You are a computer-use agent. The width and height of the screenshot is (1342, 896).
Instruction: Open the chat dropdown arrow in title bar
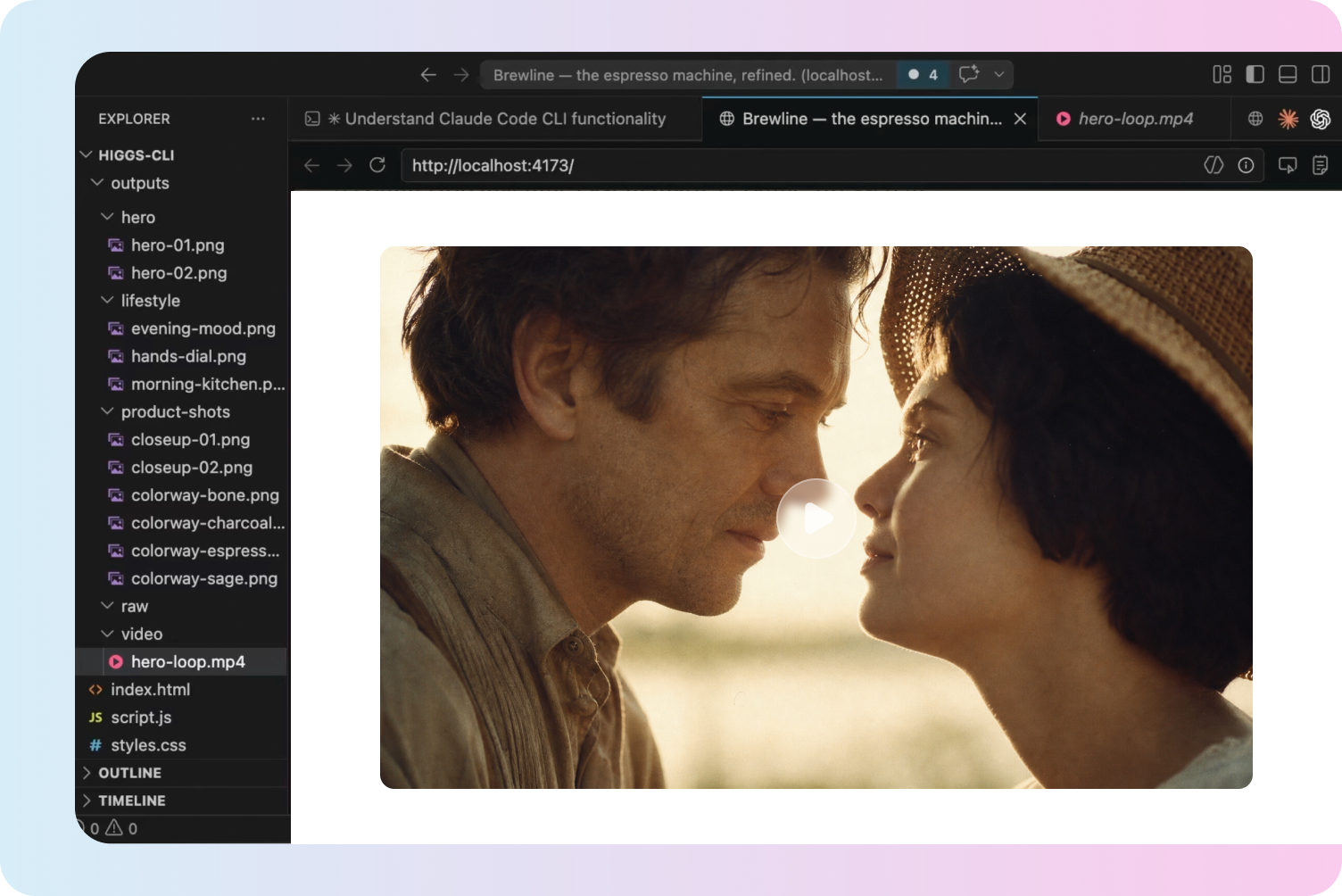999,75
